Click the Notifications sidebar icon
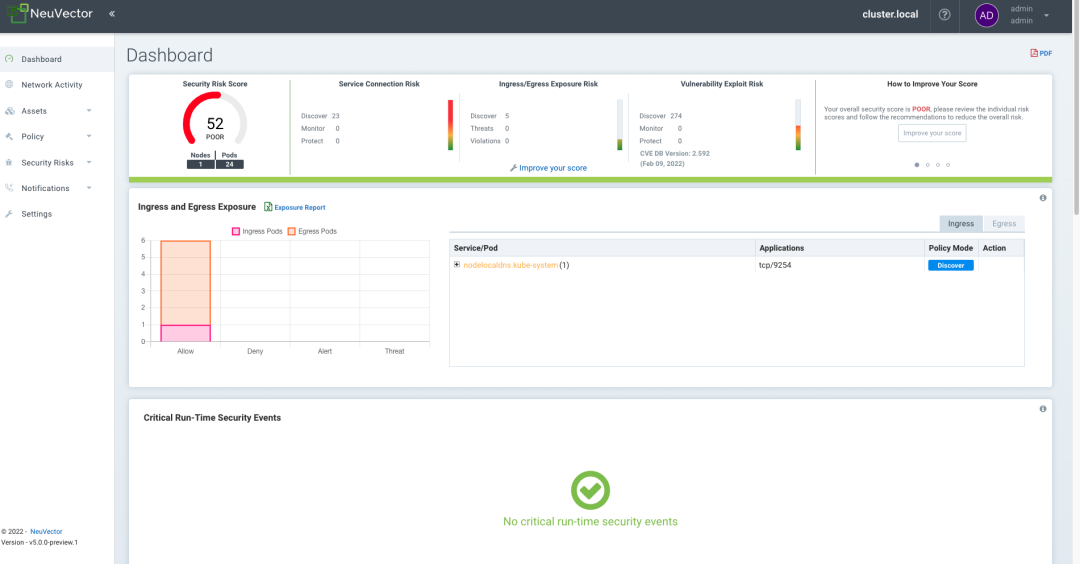1080x564 pixels. [x=9, y=188]
